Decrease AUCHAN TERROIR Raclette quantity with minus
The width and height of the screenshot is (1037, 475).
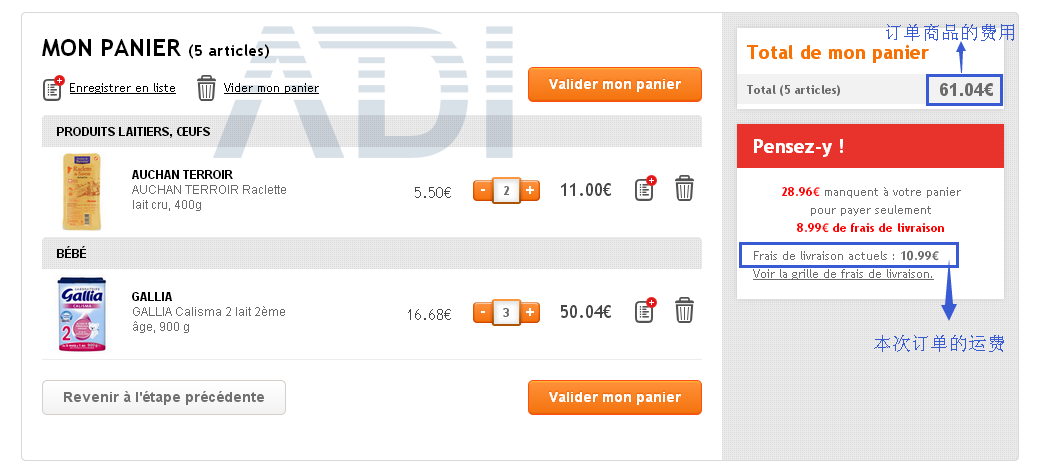click(x=483, y=191)
